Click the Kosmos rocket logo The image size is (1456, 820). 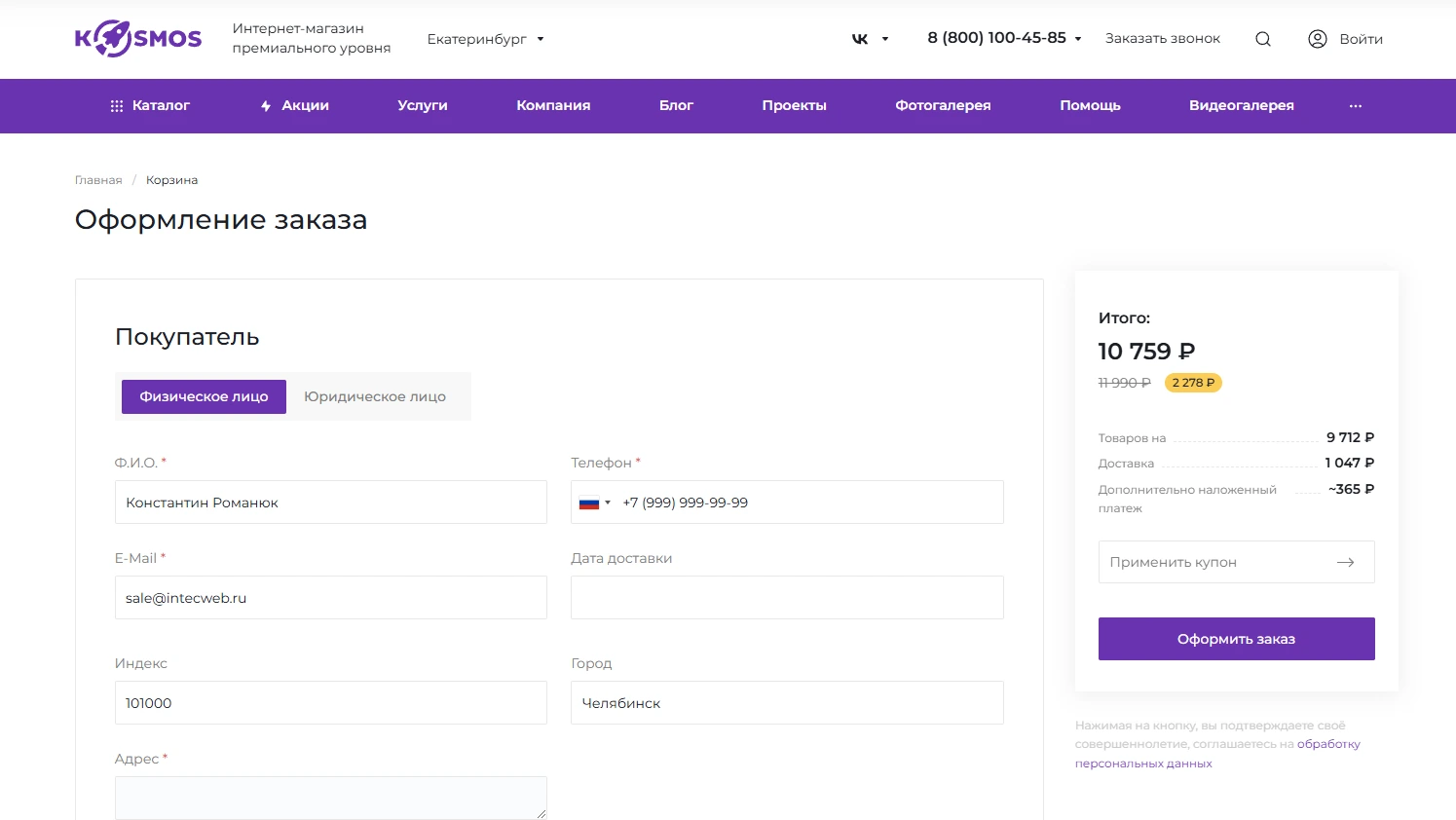click(x=137, y=39)
